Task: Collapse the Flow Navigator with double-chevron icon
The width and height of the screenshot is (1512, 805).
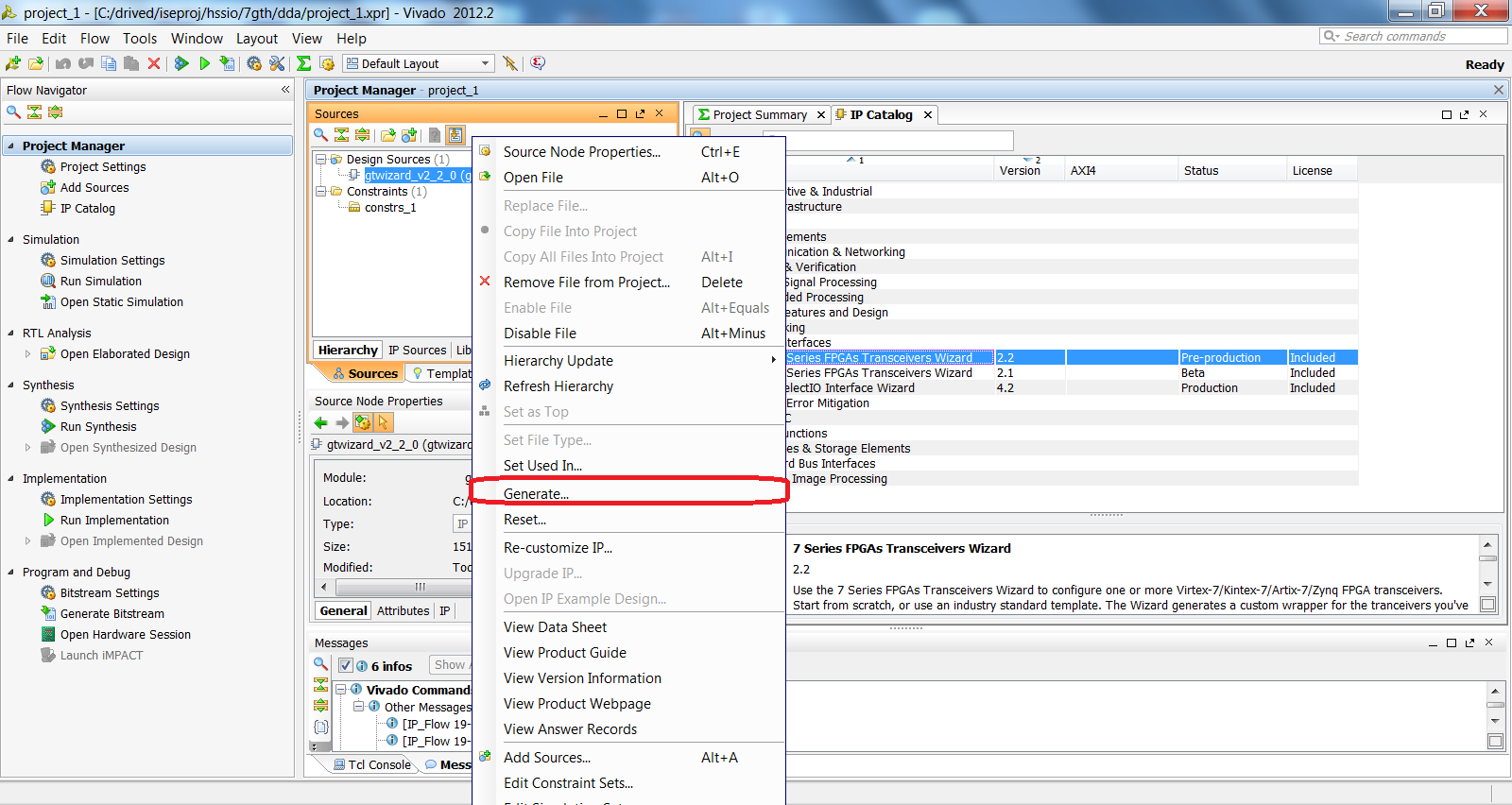Action: (x=285, y=90)
